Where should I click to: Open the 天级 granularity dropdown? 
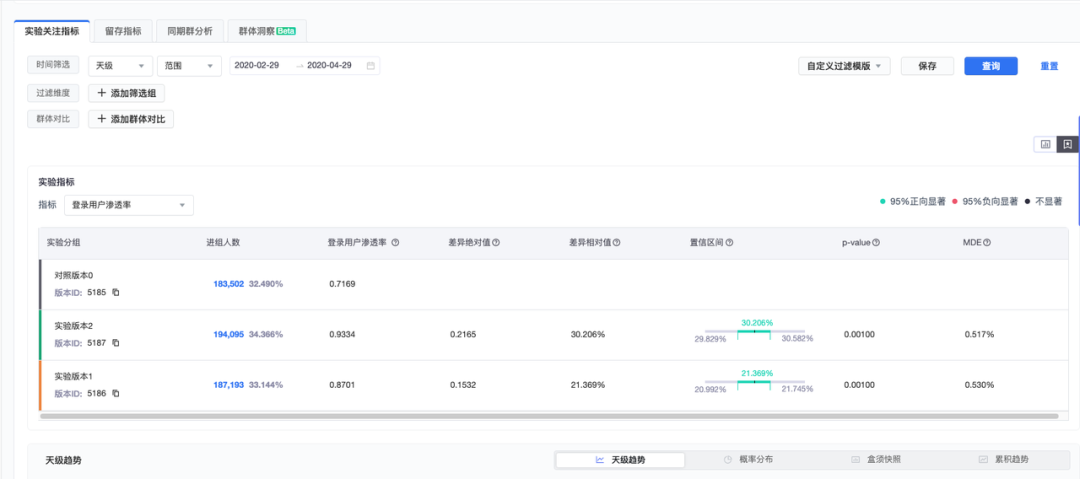pyautogui.click(x=121, y=65)
